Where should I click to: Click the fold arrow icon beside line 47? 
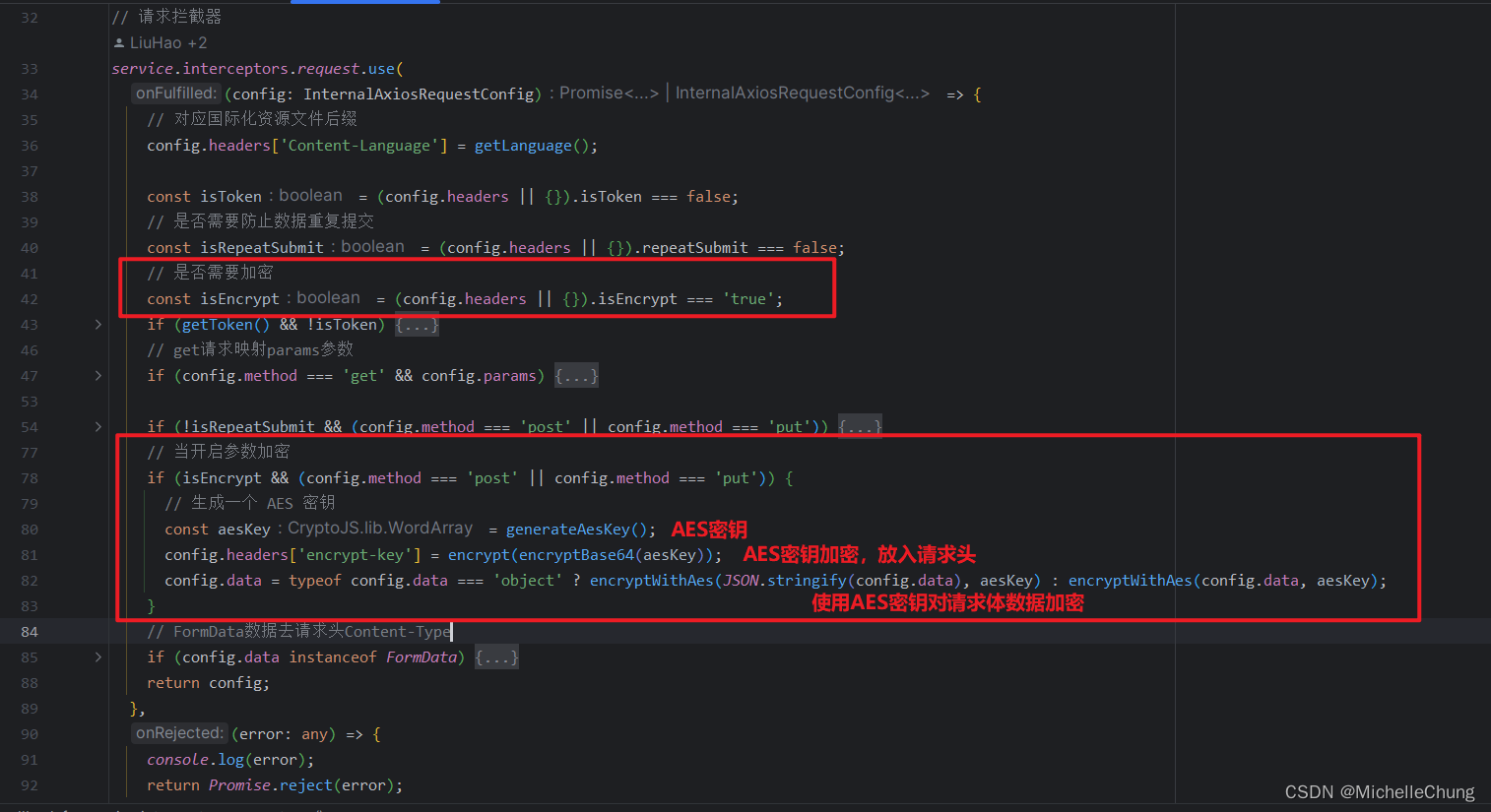96,375
